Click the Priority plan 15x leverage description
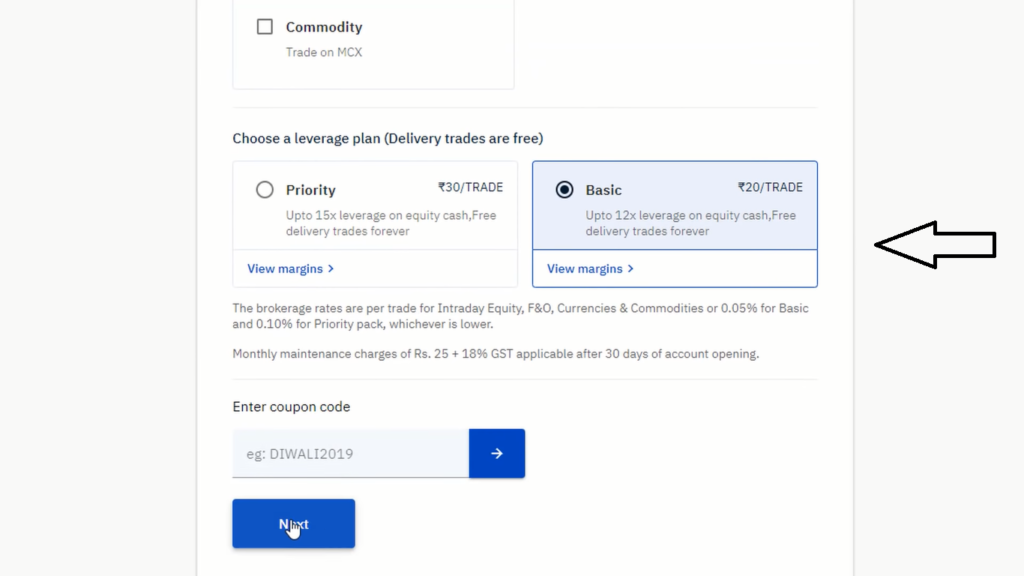Image resolution: width=1024 pixels, height=576 pixels. [391, 223]
